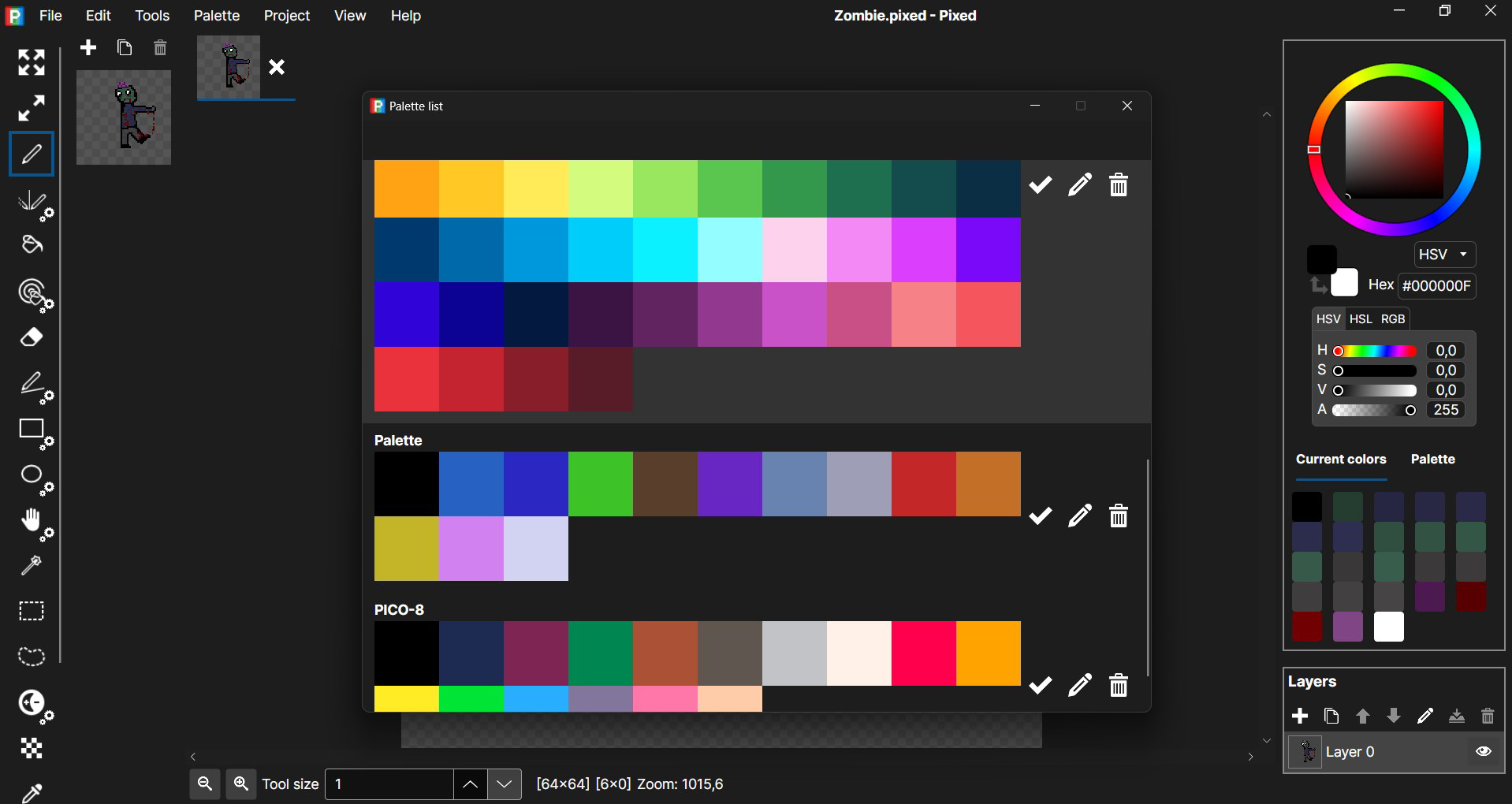Screen dimensions: 1512x804
Task: Select the lasso selection tool
Action: tap(32, 657)
